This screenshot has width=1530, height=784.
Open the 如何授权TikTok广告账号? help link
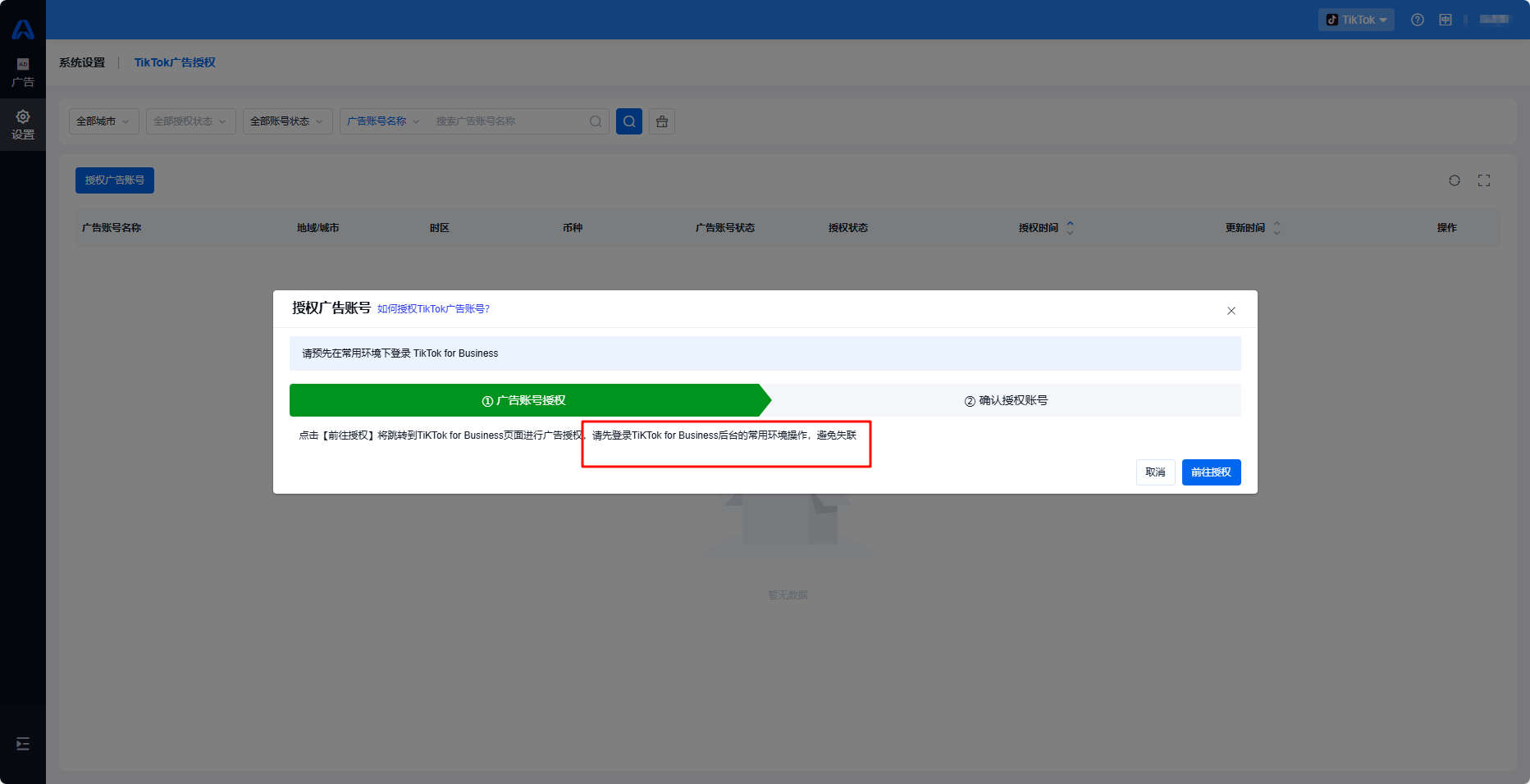(433, 309)
